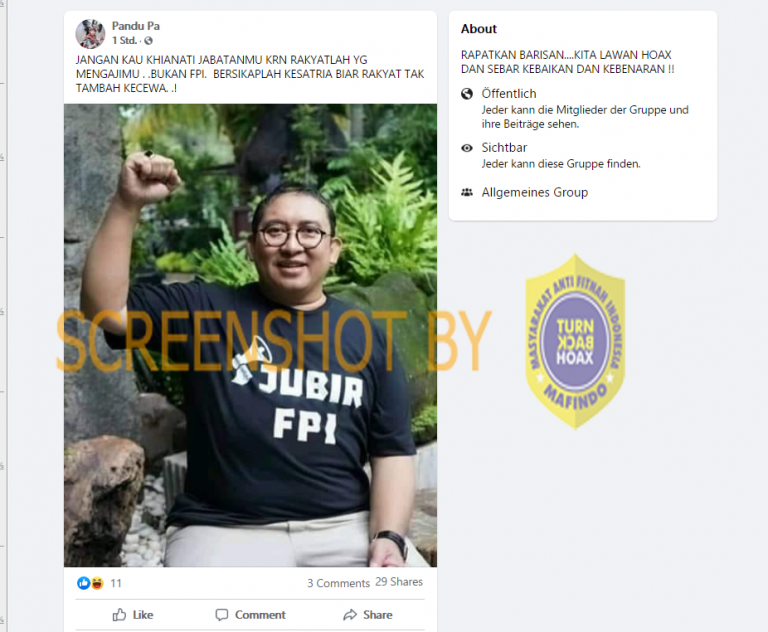The image size is (768, 632).
Task: Click the Allgemeines Group people icon
Action: coord(467,192)
